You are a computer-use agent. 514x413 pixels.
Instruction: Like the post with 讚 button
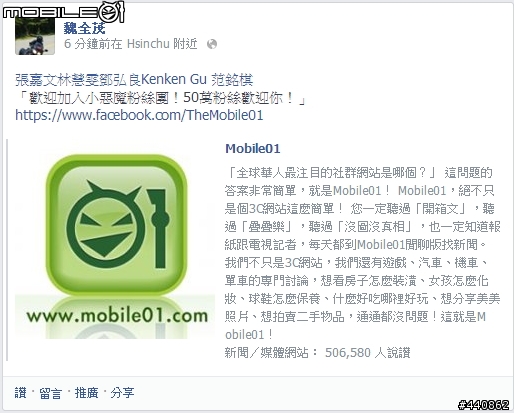20,393
